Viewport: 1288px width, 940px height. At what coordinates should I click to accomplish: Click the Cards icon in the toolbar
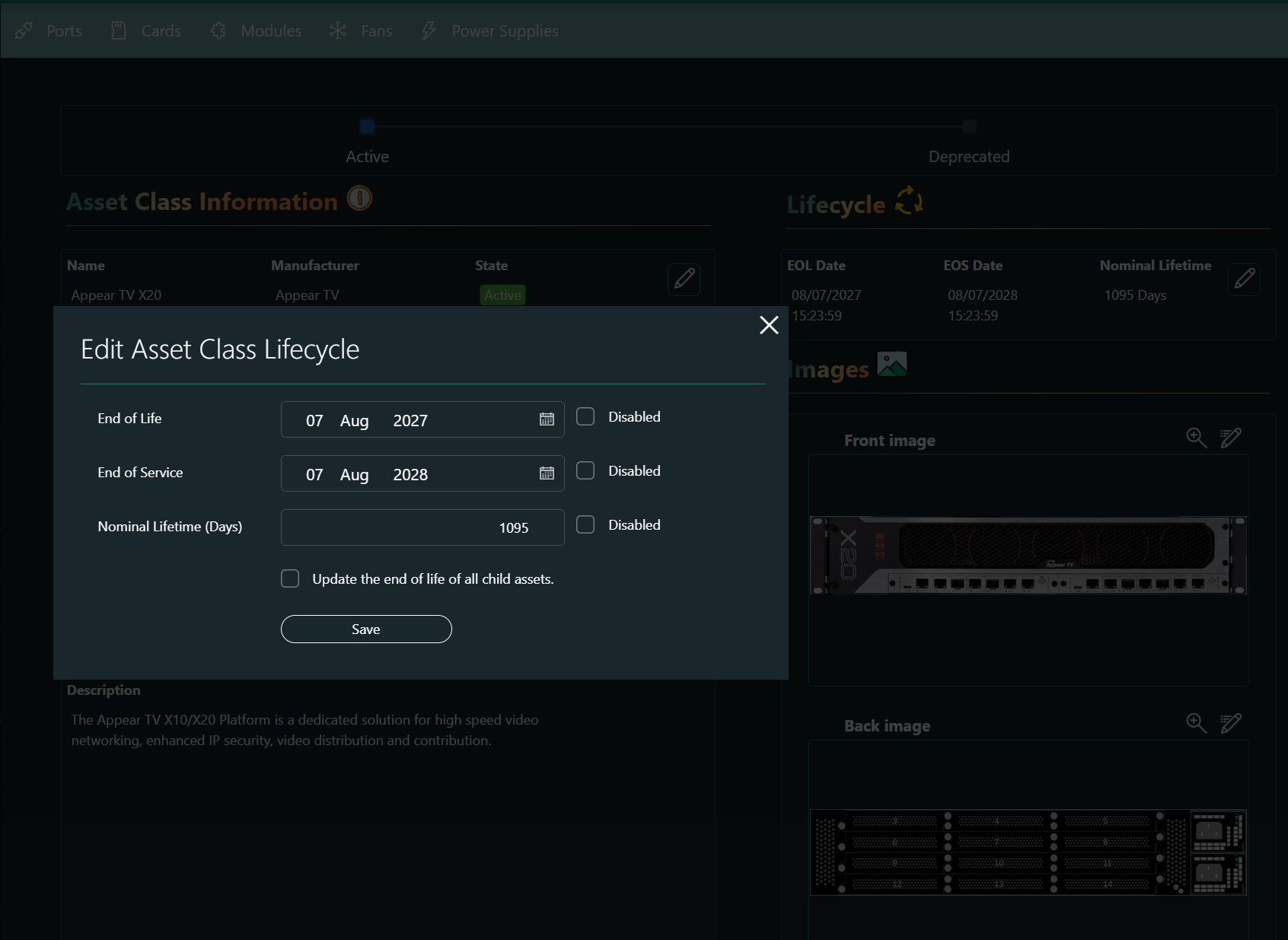click(x=119, y=30)
